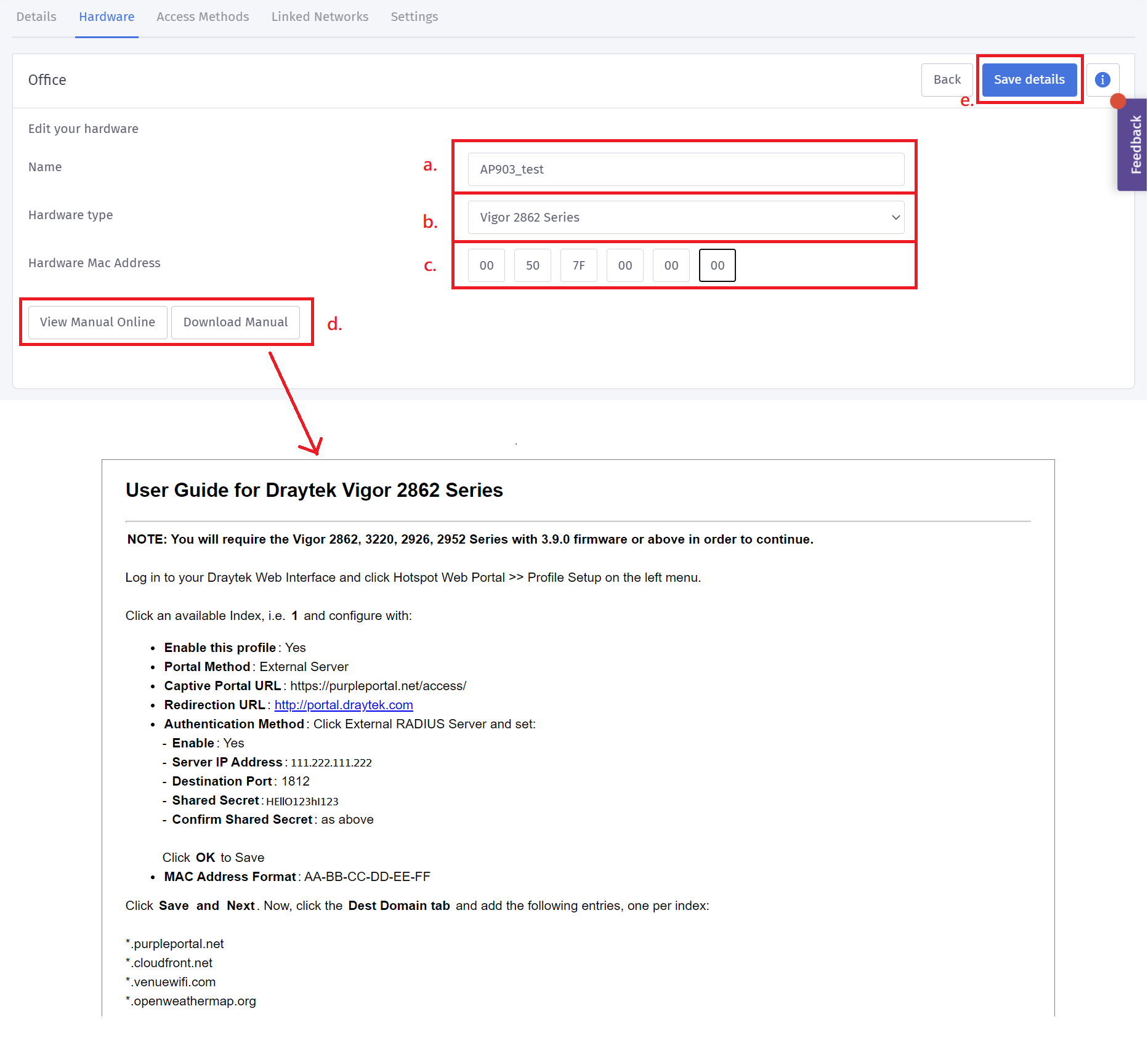Screen dimensions: 1148x1038
Task: Click the last focused MAC octet field
Action: click(717, 265)
